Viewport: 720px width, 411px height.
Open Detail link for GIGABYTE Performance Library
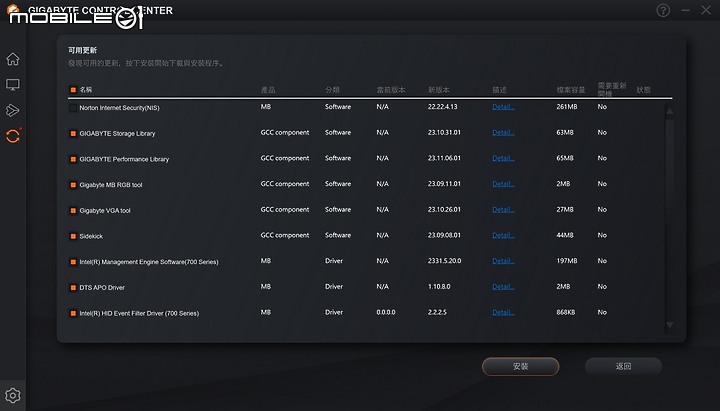point(503,158)
